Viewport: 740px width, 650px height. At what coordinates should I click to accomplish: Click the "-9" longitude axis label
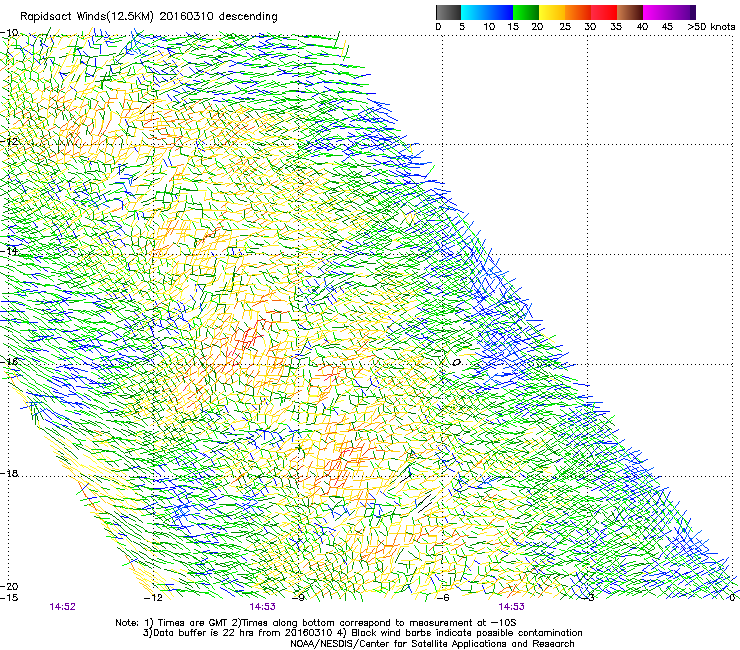[x=299, y=598]
